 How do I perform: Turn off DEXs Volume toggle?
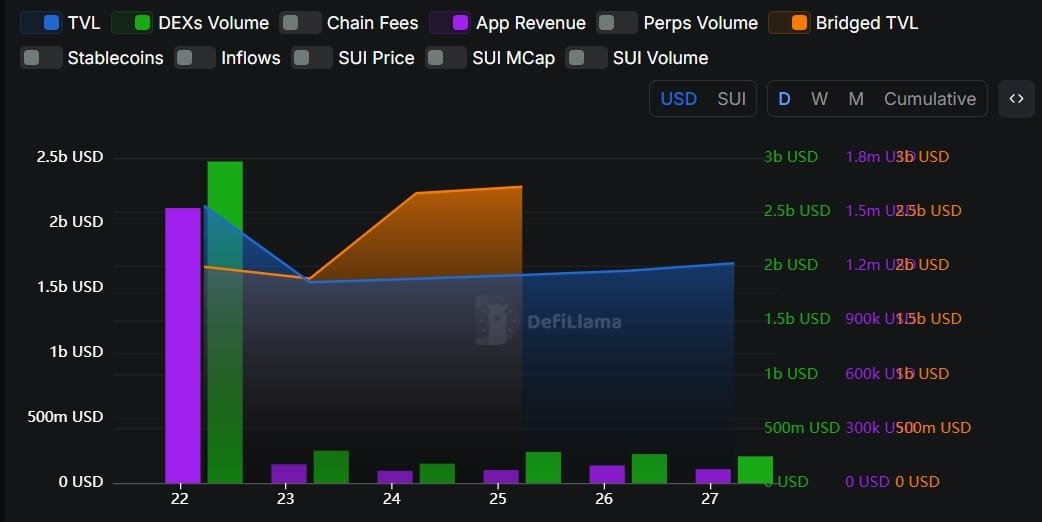(132, 23)
